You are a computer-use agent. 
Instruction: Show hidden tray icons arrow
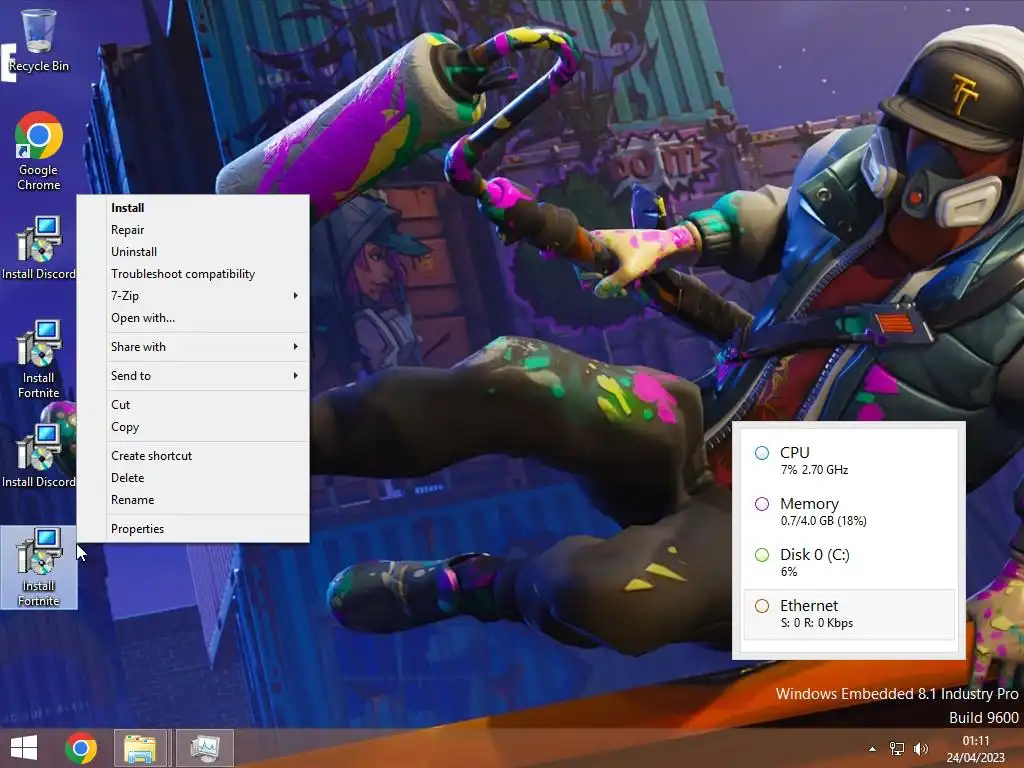[872, 749]
